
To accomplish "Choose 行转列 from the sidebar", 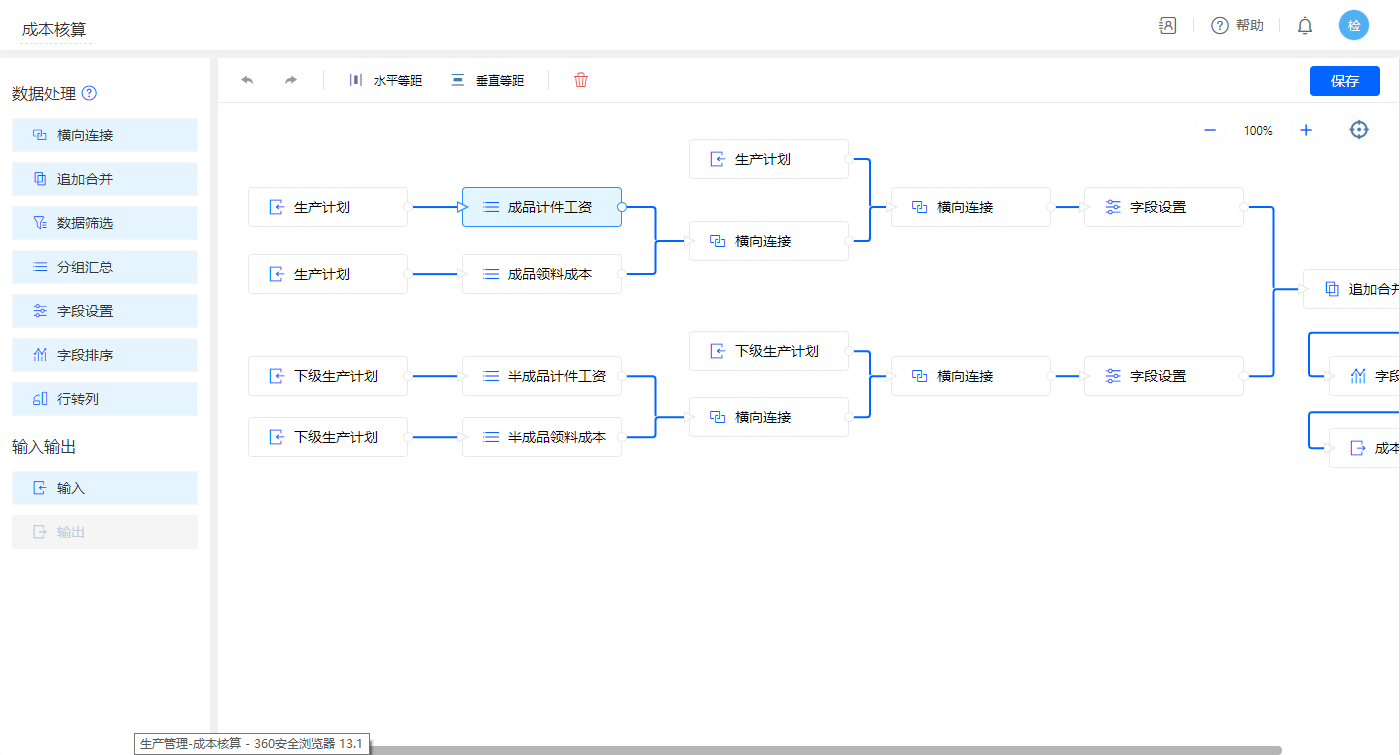I will click(105, 399).
